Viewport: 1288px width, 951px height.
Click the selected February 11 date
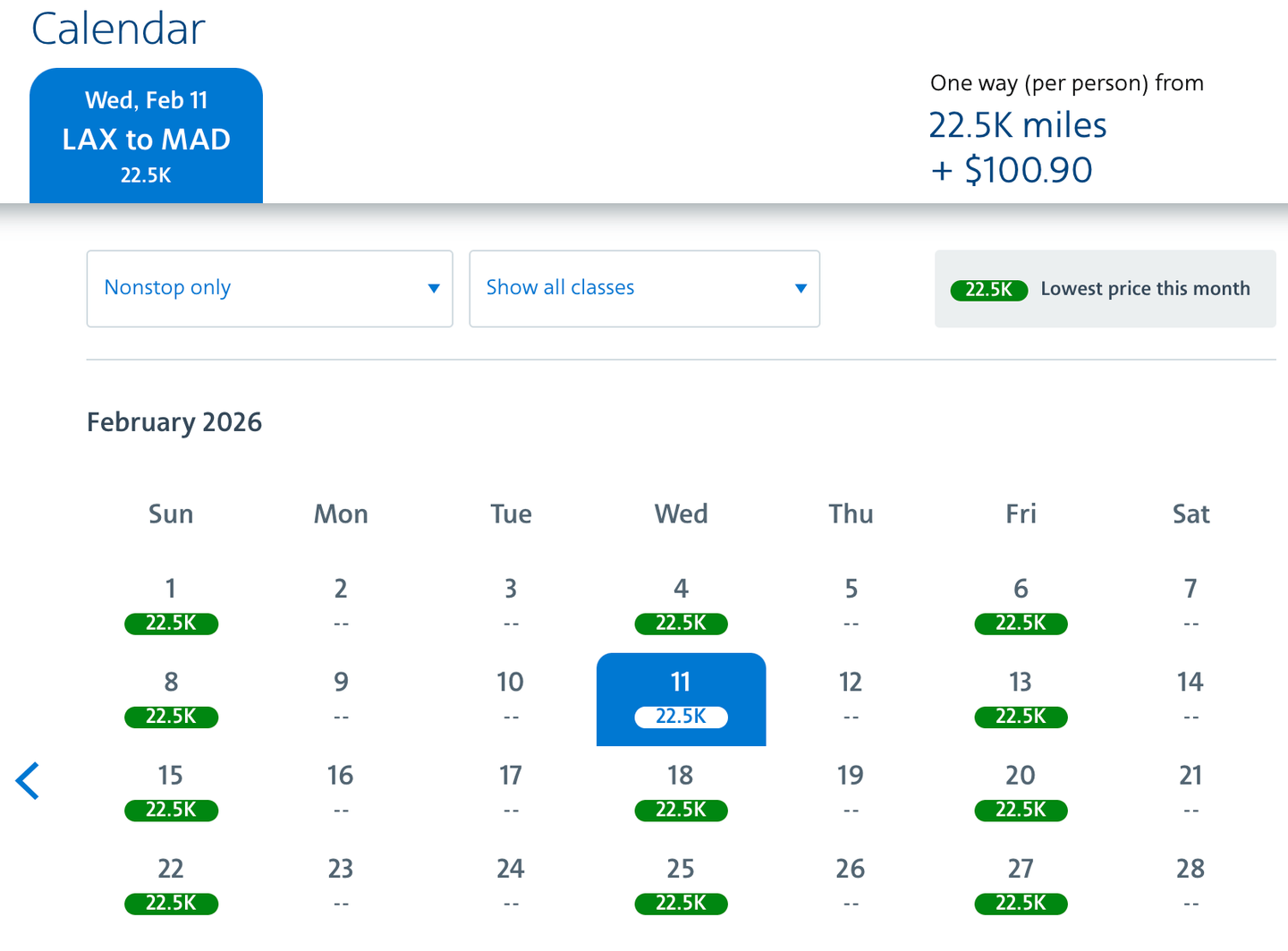[681, 700]
